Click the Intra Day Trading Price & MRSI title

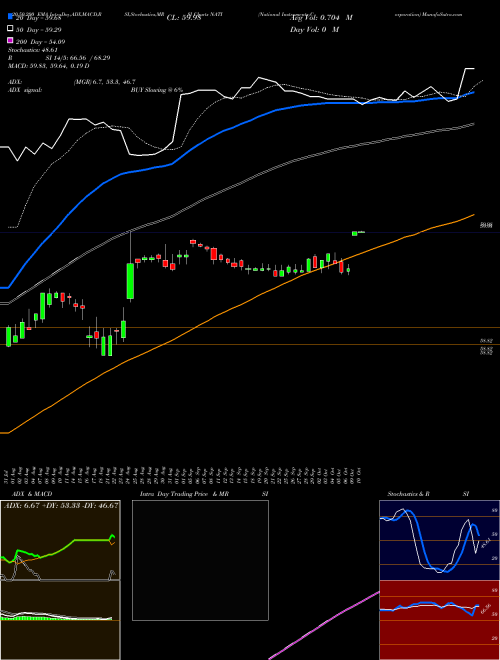204,494
